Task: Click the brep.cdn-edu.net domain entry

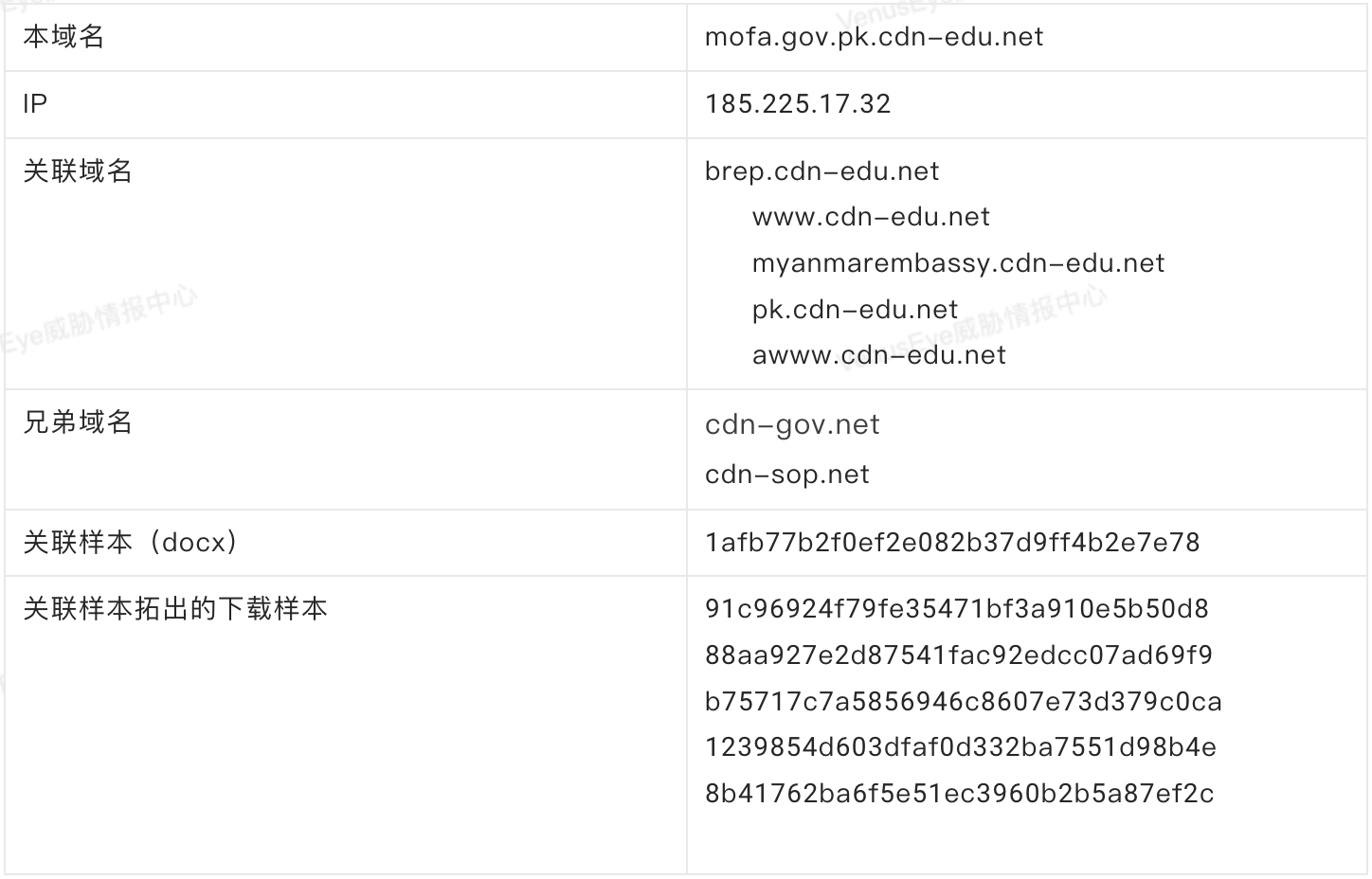Action: 821,171
